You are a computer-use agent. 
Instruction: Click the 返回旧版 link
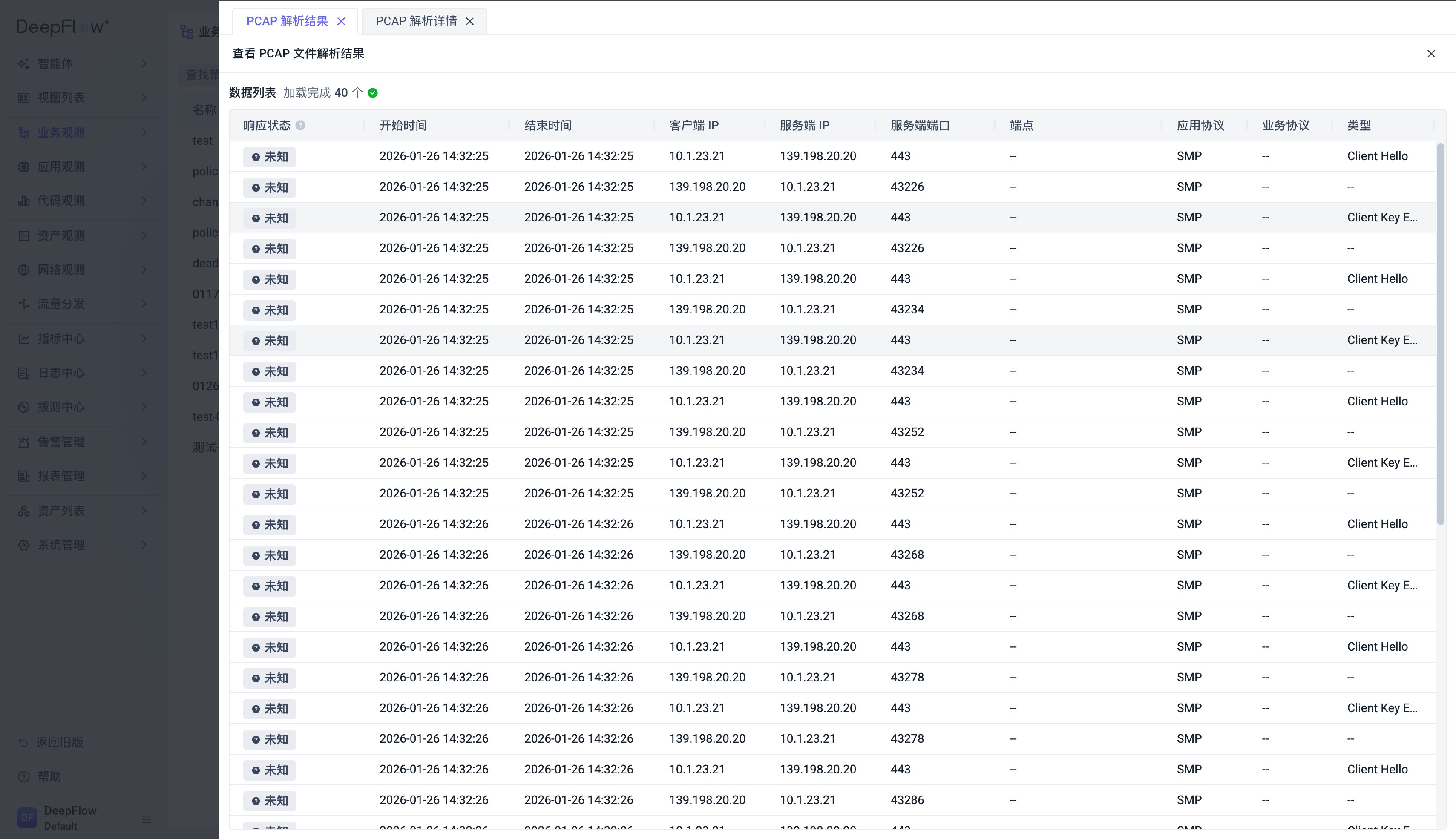pyautogui.click(x=59, y=742)
